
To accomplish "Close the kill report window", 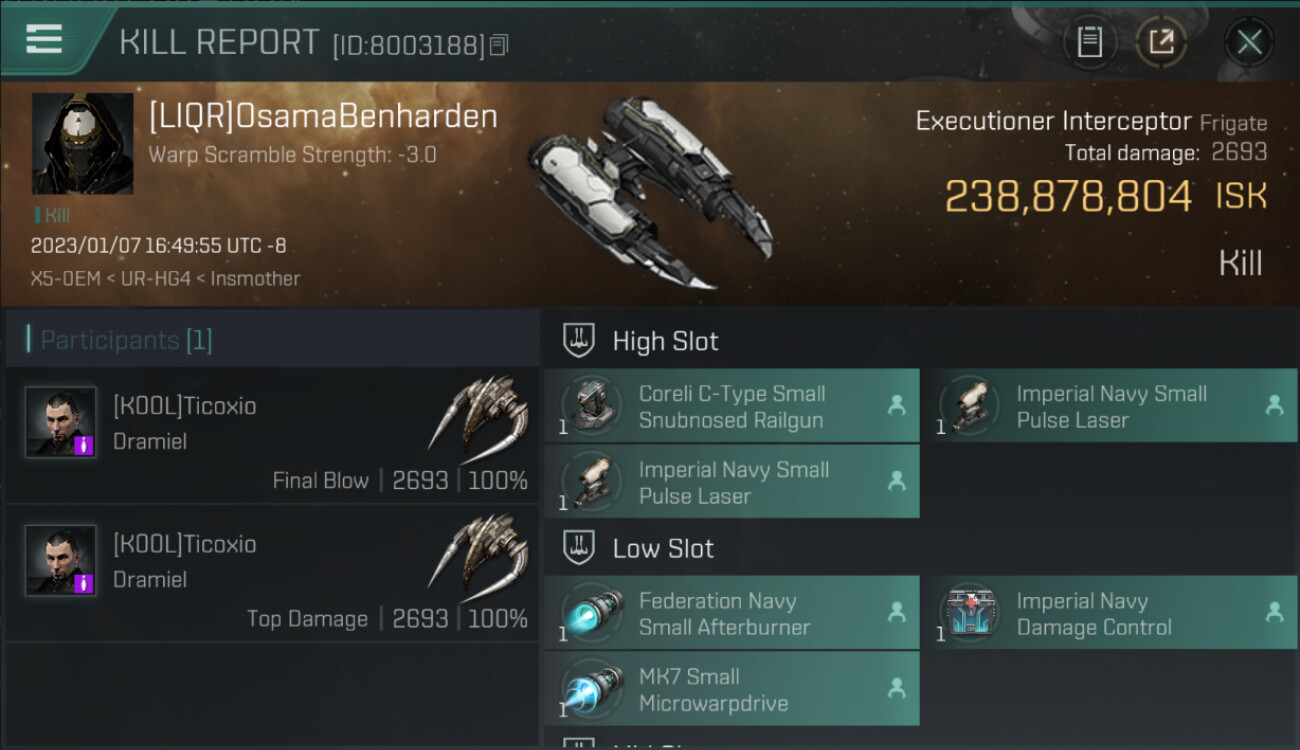I will [x=1249, y=42].
